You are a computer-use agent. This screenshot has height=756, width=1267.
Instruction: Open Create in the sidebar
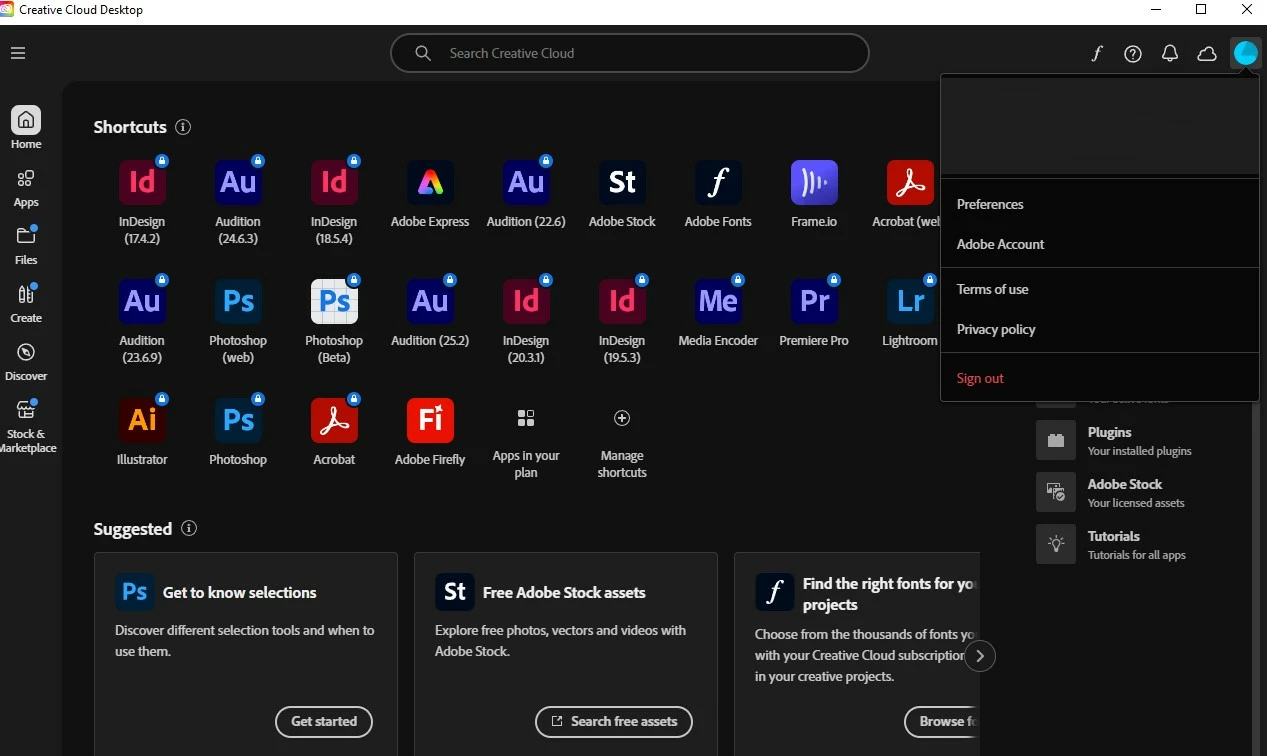tap(26, 304)
